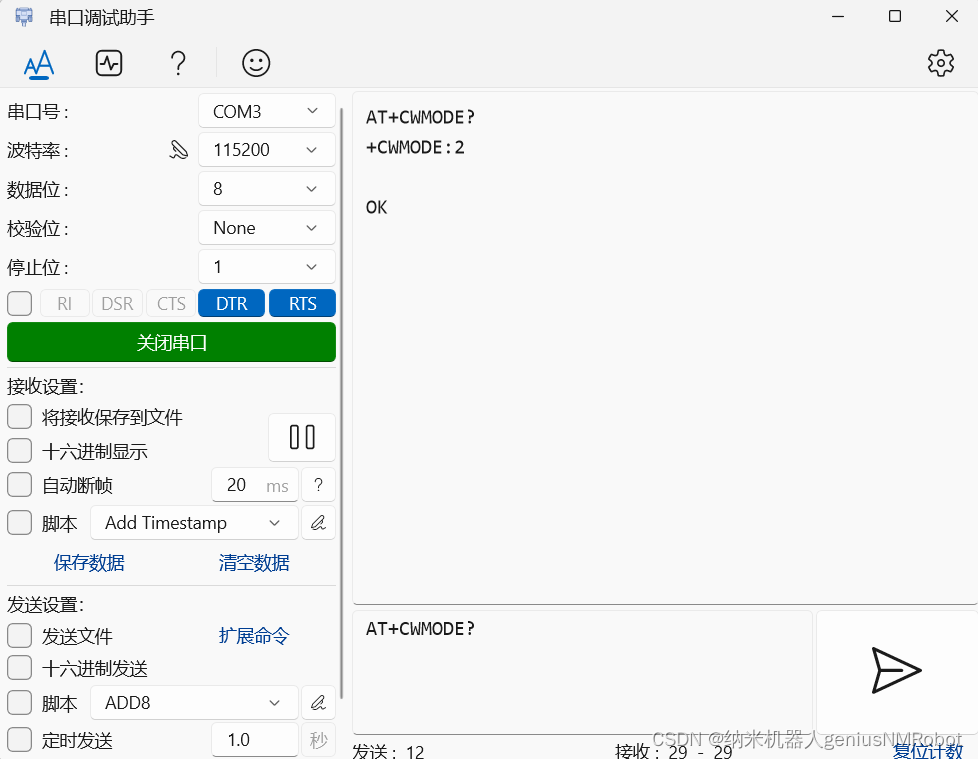The width and height of the screenshot is (978, 759).
Task: Enable the timed sending checkbox
Action: [x=20, y=740]
